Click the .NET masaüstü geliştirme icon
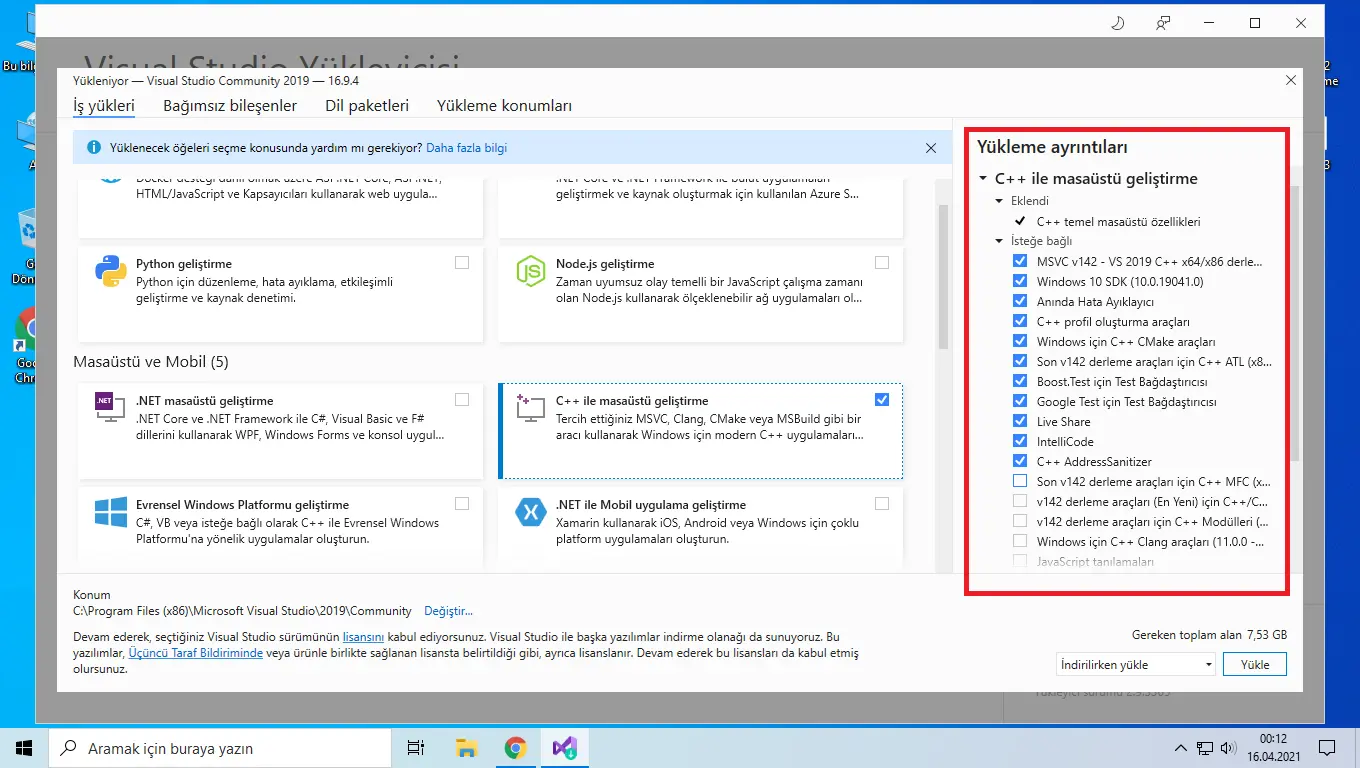 [110, 407]
